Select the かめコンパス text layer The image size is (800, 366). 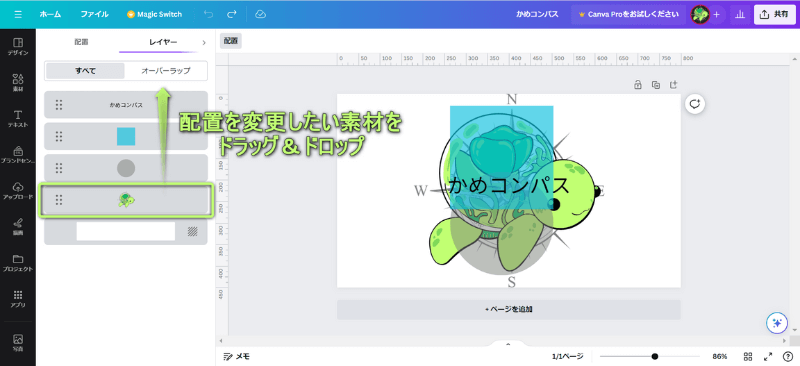[126, 105]
